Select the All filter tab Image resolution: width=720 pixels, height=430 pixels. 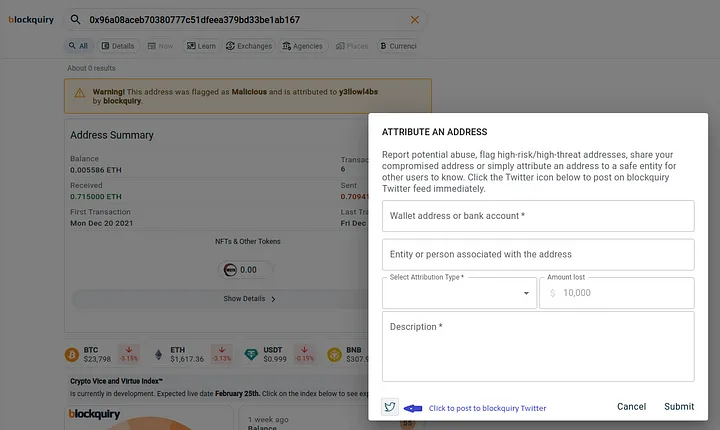(x=78, y=46)
